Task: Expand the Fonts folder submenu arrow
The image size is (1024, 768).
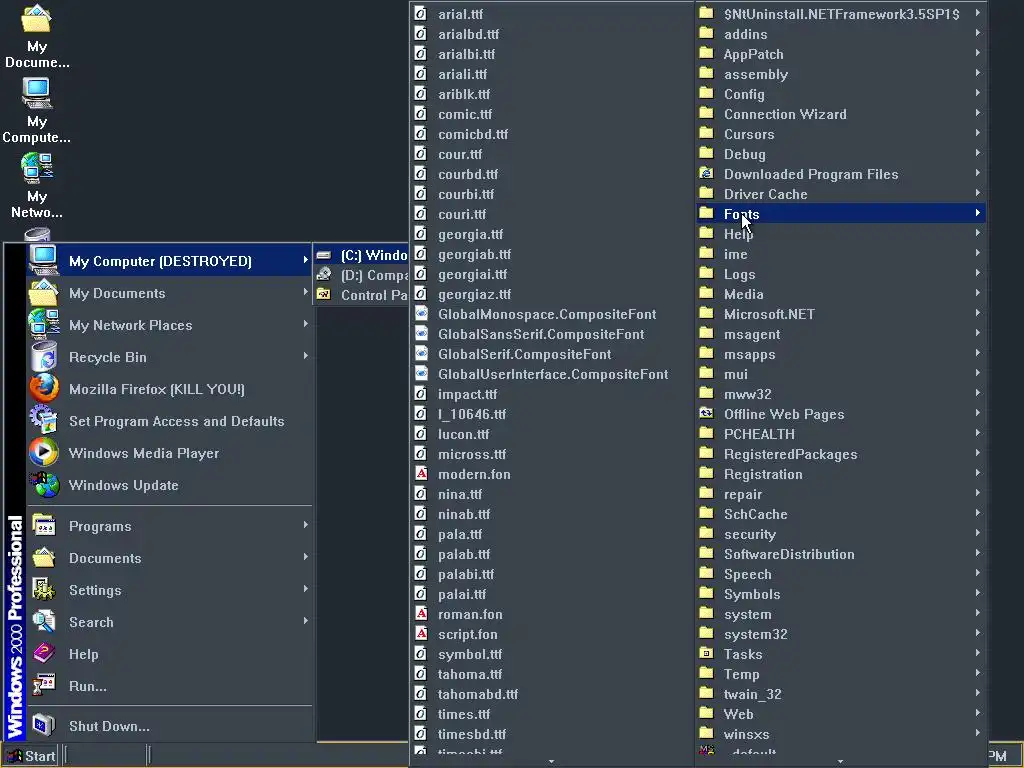Action: (x=978, y=213)
